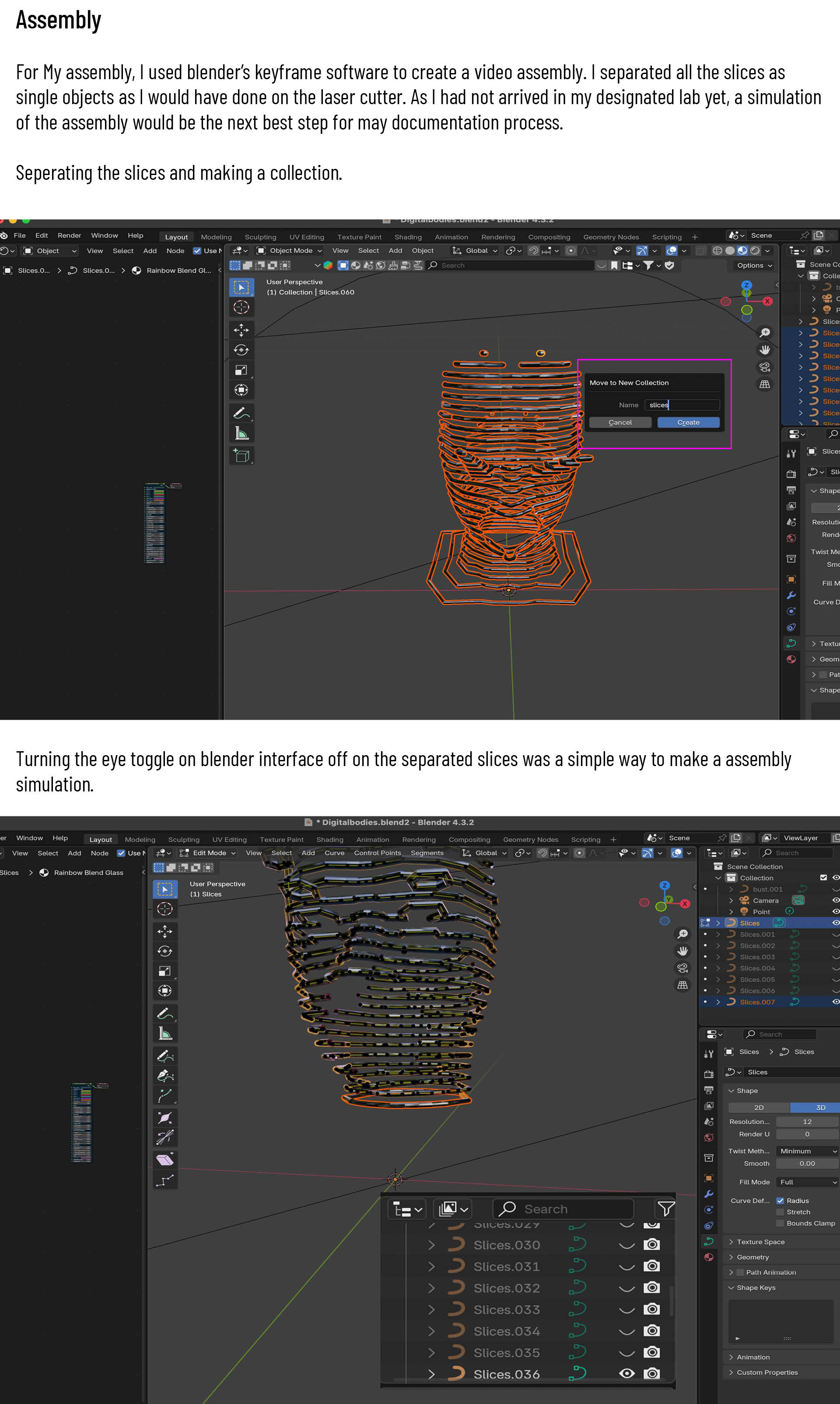The image size is (840, 1404).
Task: Click the Cancel button in collection dialog
Action: [620, 422]
